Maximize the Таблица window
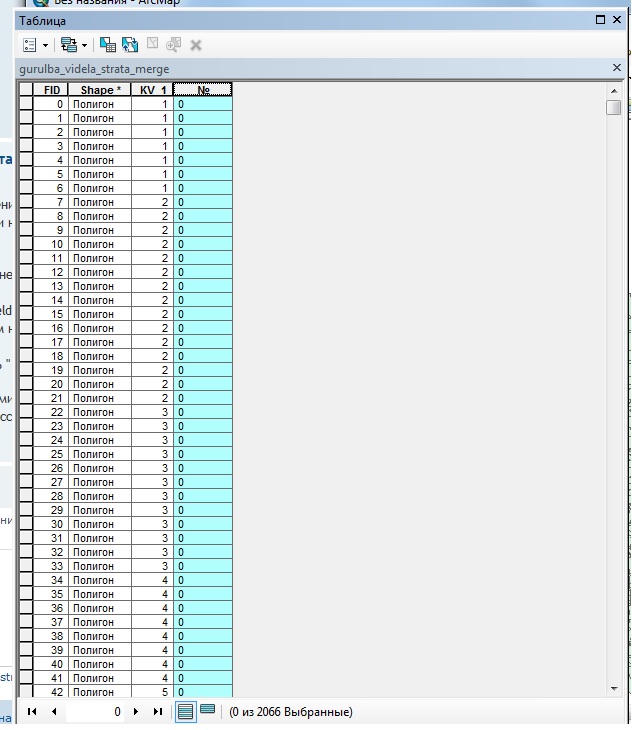 point(600,20)
